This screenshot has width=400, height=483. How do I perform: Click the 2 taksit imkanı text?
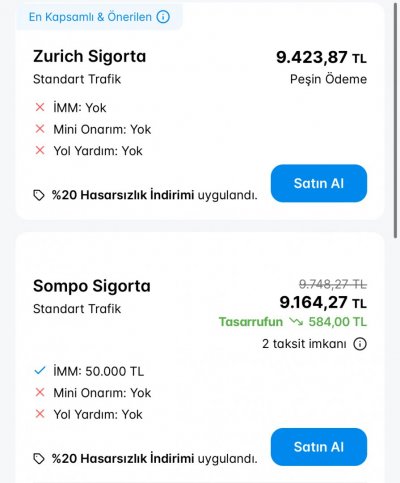click(x=304, y=344)
